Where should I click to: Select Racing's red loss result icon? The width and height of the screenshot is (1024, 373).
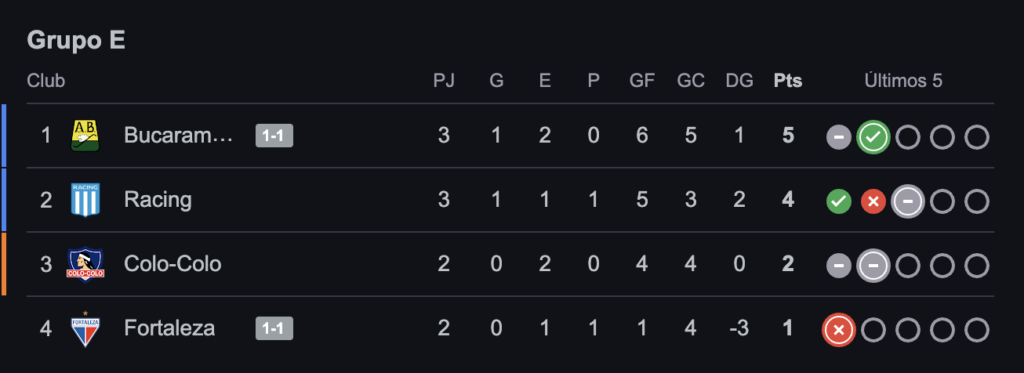(x=873, y=202)
